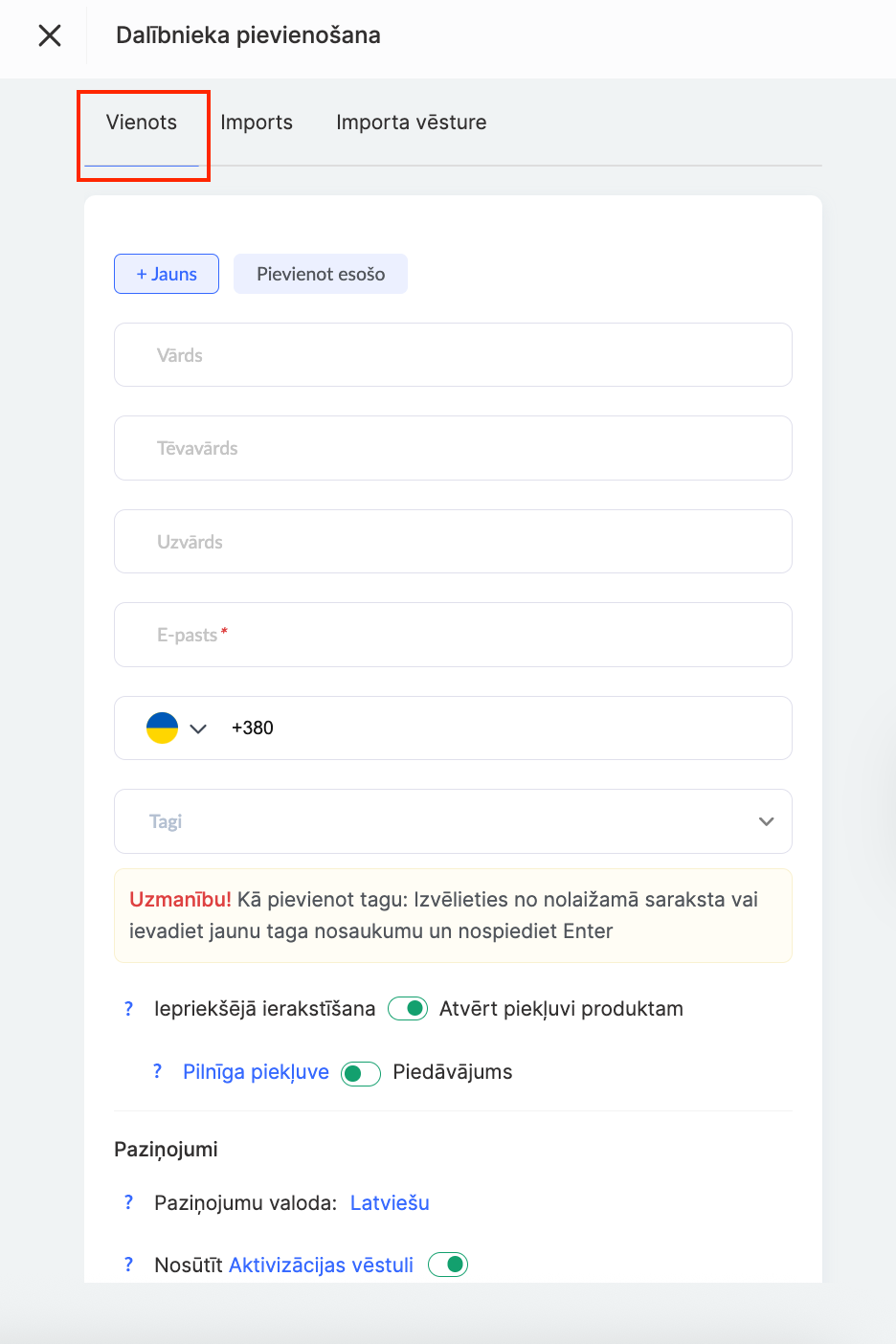Disable the Aktivizācijas vēstuli switch
The width and height of the screenshot is (896, 1344).
(x=448, y=1265)
